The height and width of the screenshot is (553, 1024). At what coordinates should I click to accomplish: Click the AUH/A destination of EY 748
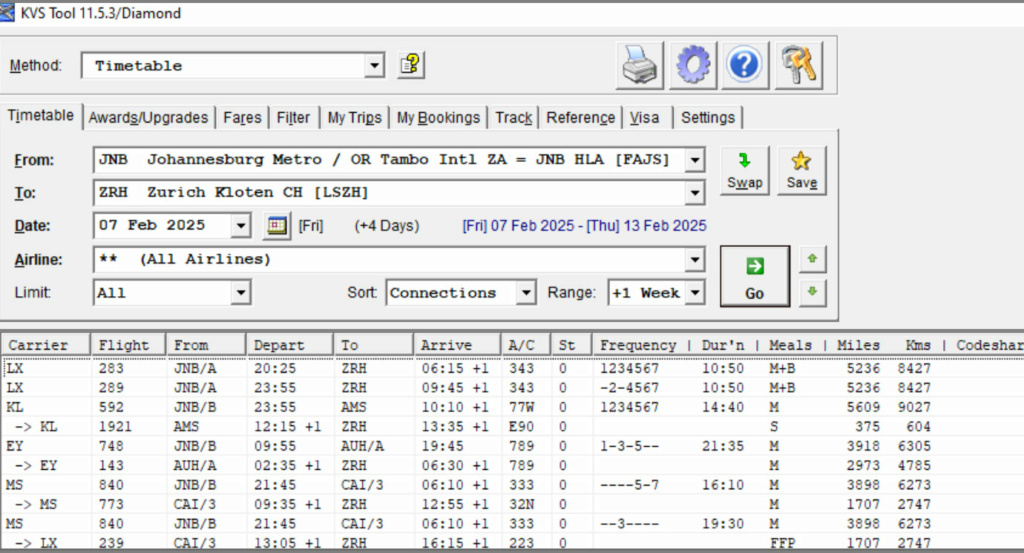(362, 446)
